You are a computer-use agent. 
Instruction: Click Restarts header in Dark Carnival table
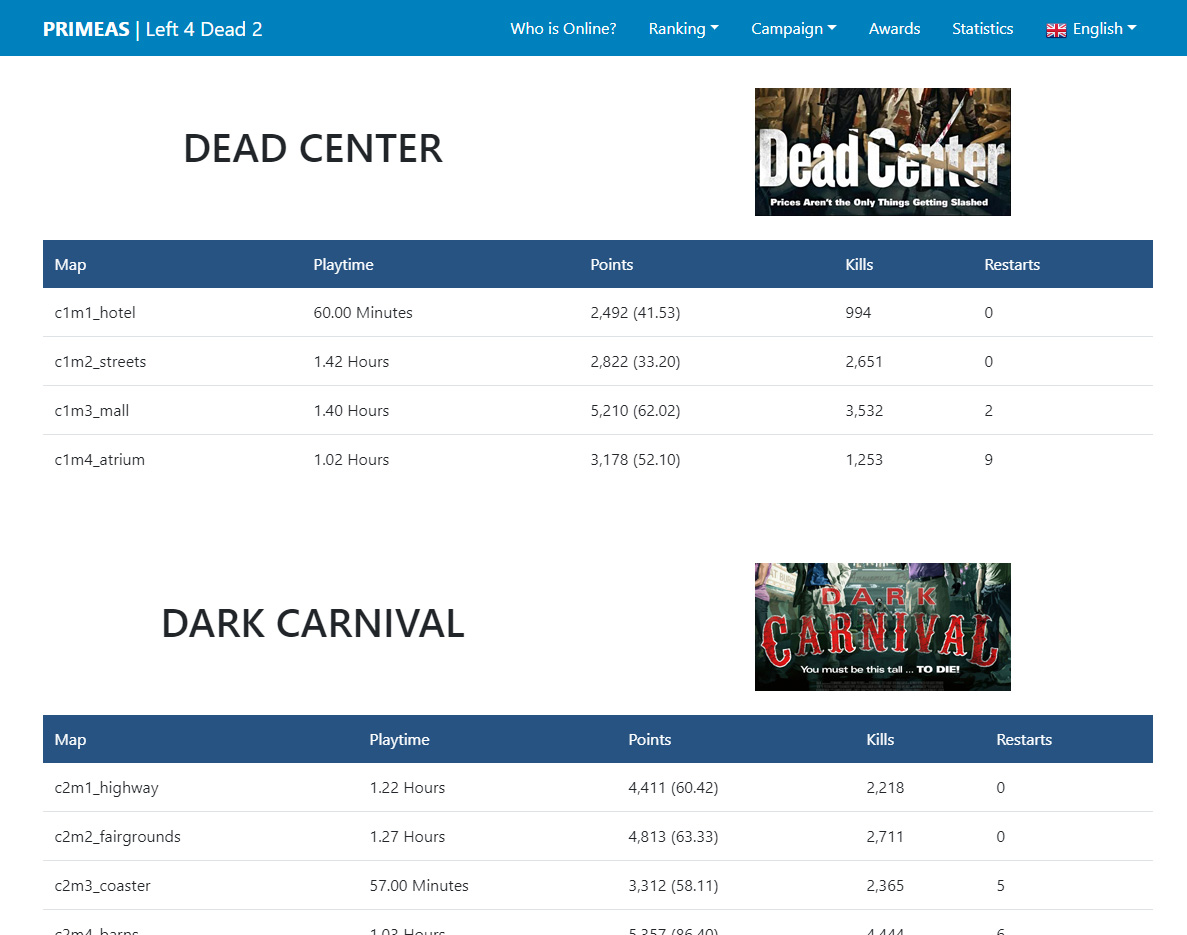(1024, 739)
